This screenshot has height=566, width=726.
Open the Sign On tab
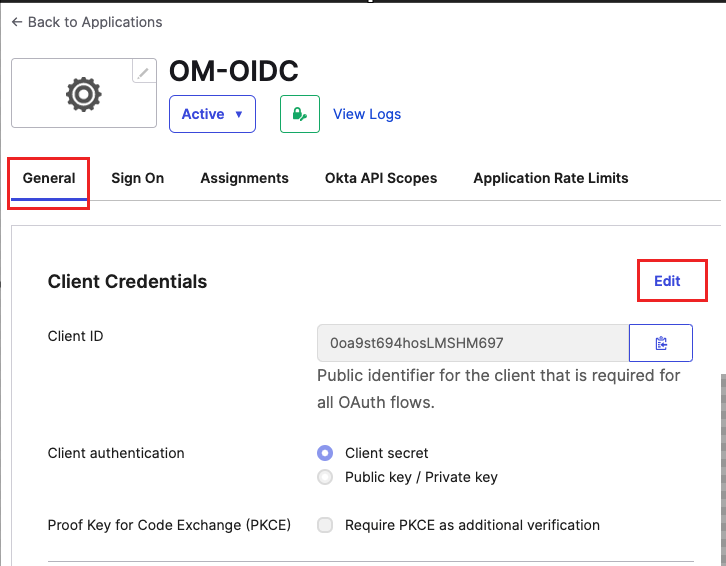(x=138, y=178)
